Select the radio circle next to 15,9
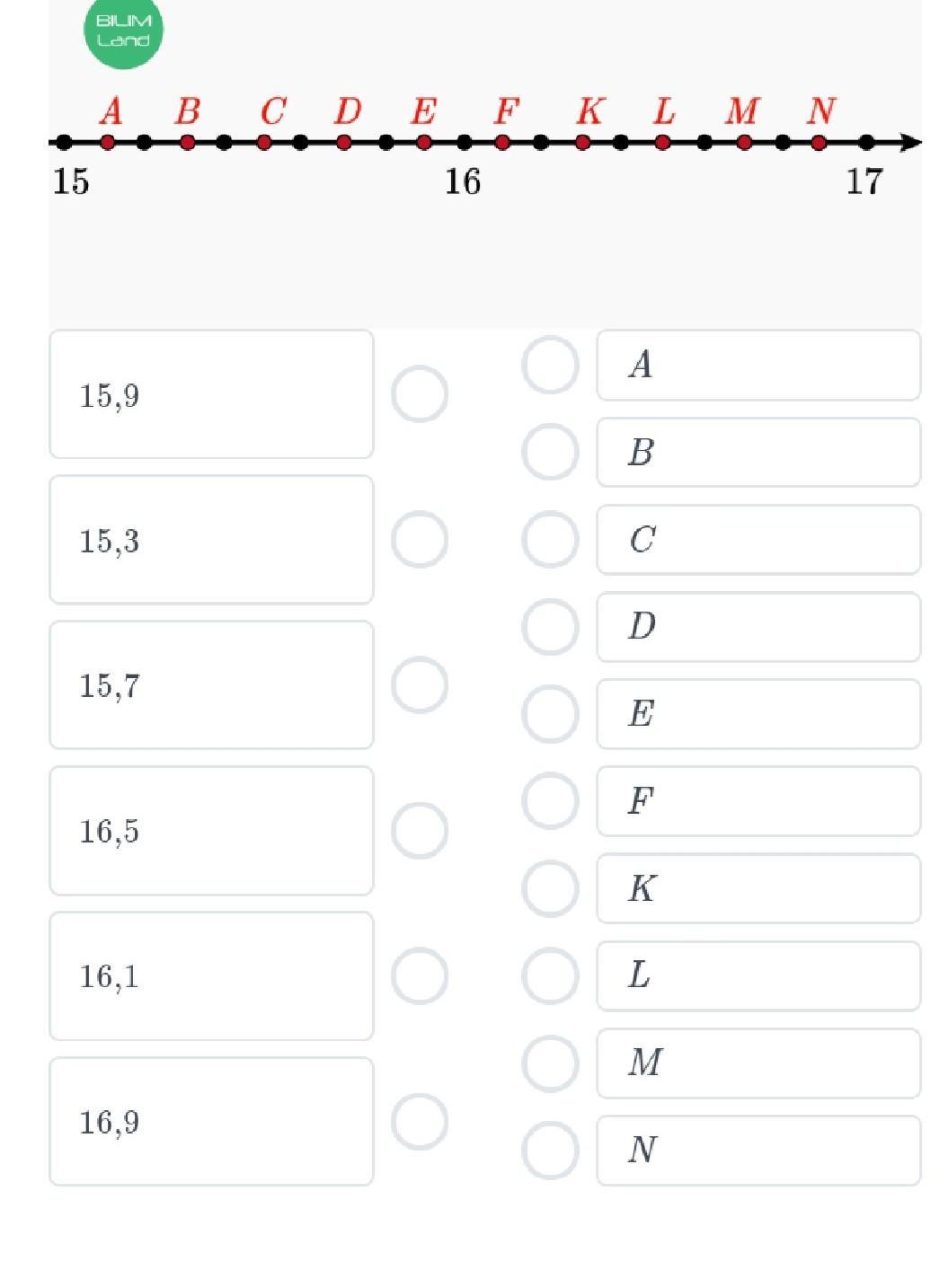The height and width of the screenshot is (1288, 948). click(420, 393)
